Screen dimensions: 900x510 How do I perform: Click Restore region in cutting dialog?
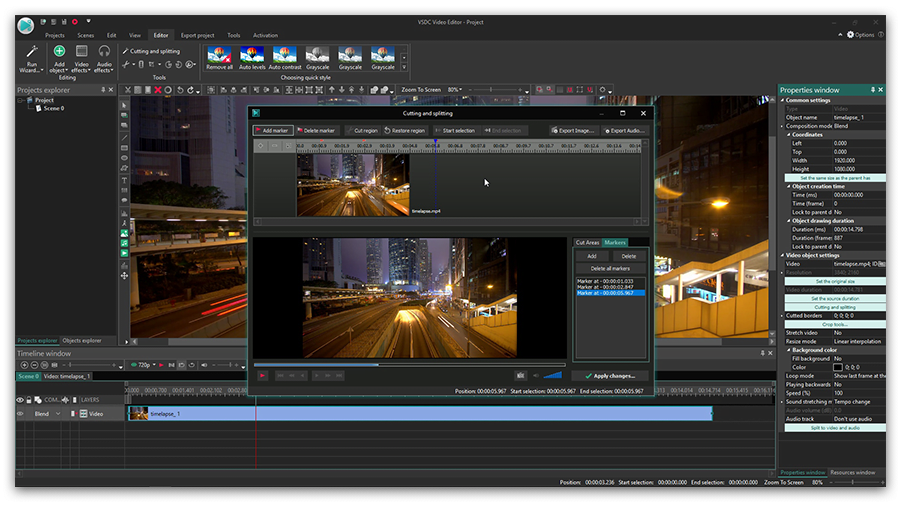click(405, 130)
